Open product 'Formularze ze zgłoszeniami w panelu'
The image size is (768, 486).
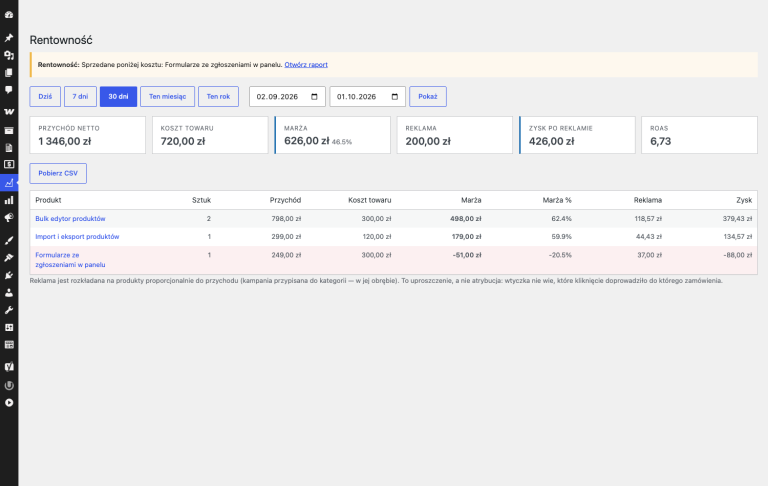[x=70, y=260]
